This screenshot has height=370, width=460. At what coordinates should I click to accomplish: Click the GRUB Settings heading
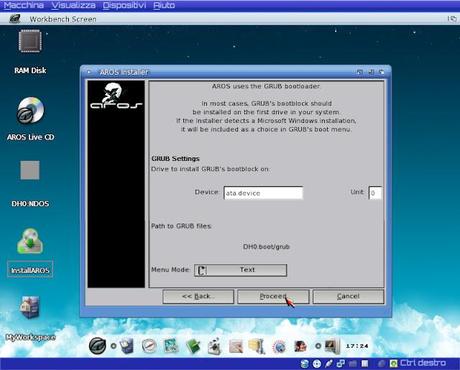pos(175,159)
